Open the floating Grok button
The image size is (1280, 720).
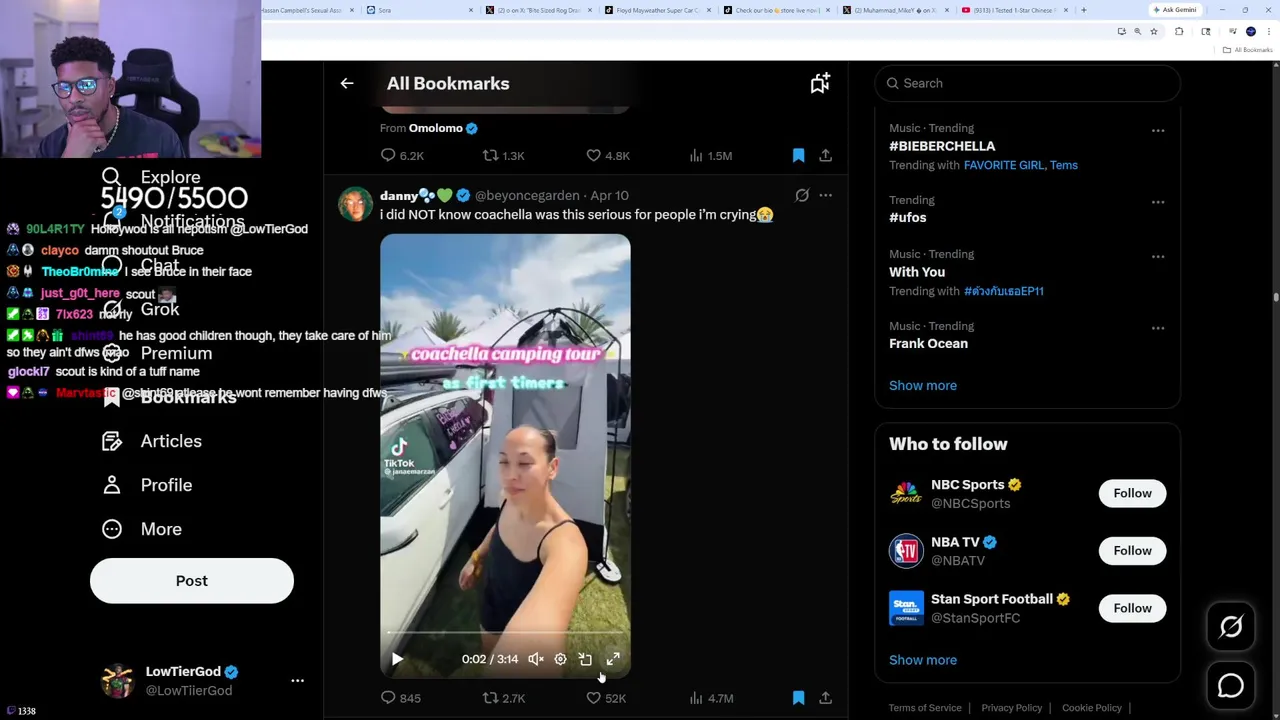pyautogui.click(x=1231, y=627)
